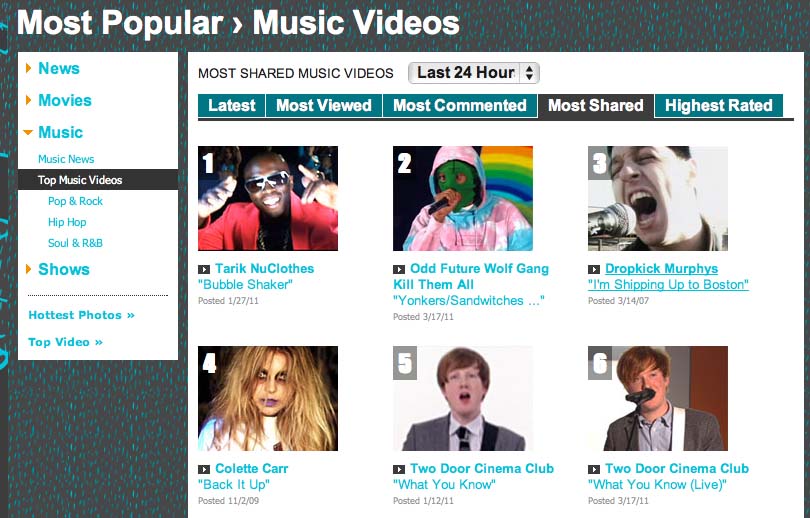The width and height of the screenshot is (810, 518).
Task: Collapse the Music section arrow
Action: pos(28,132)
